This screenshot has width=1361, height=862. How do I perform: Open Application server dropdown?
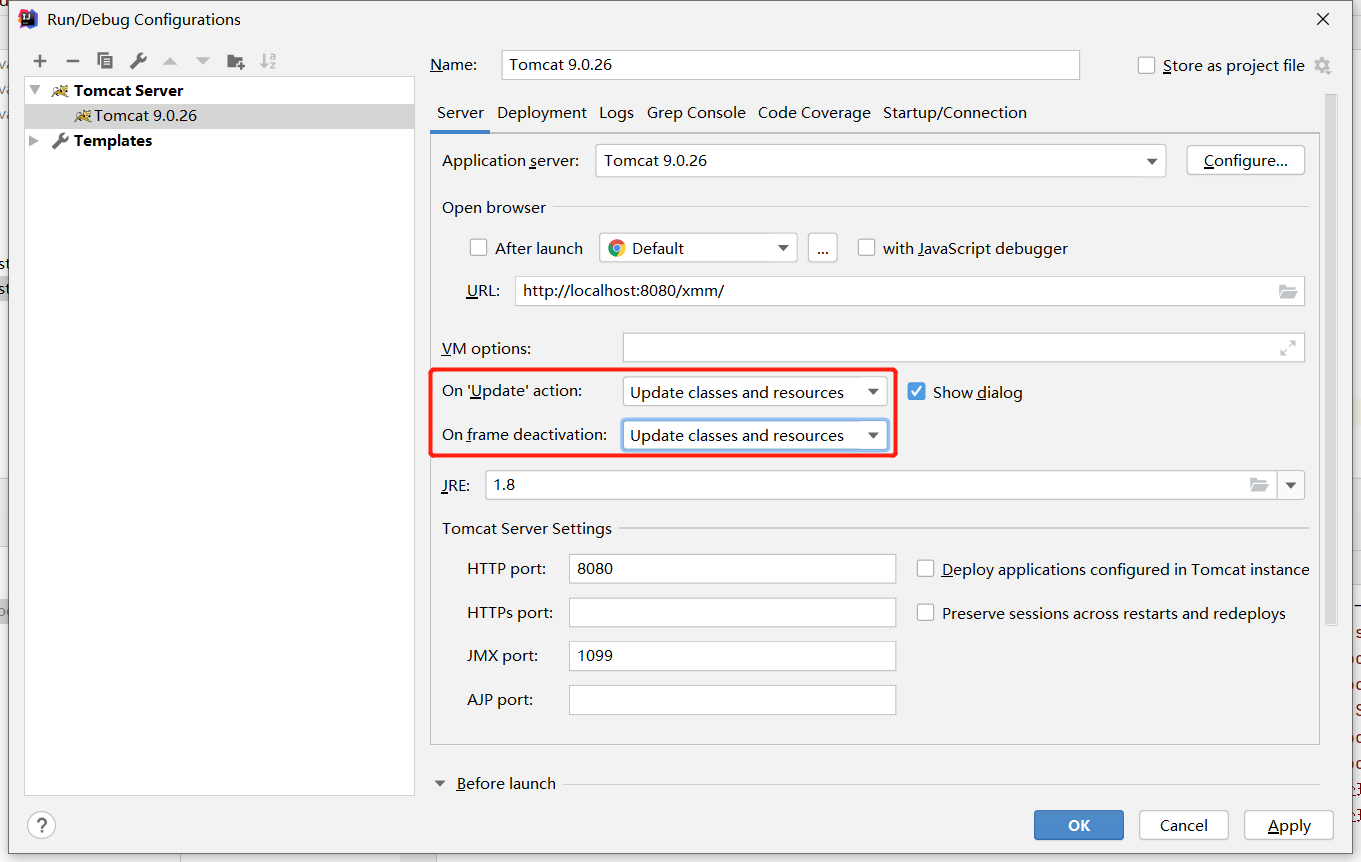880,161
